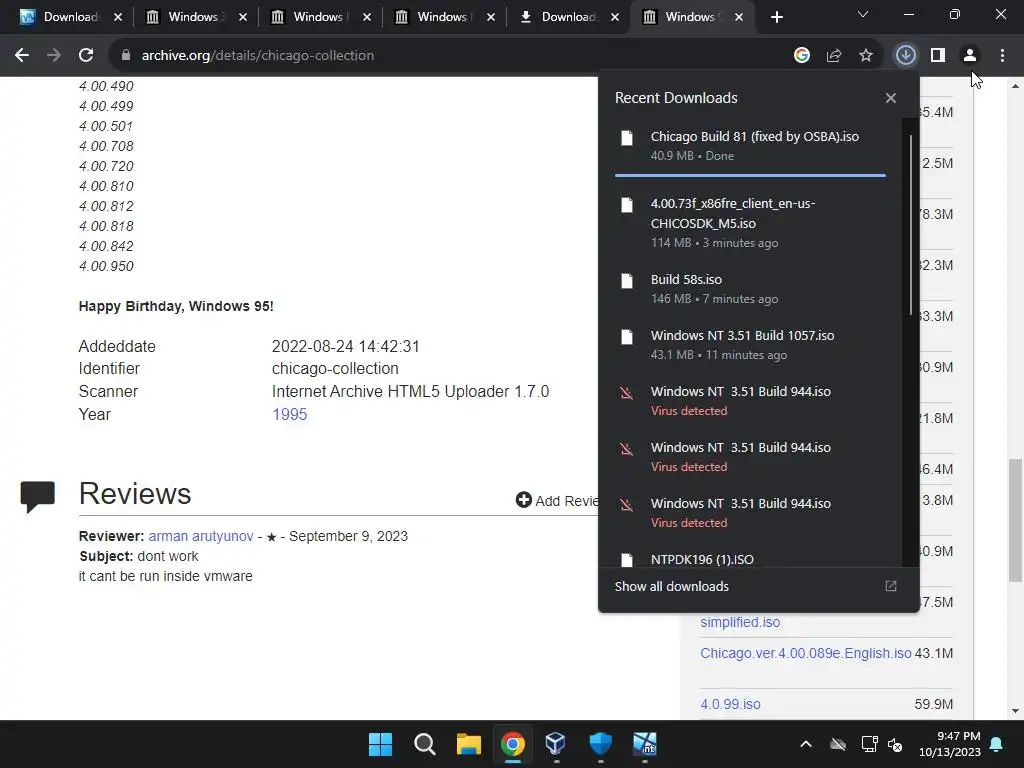Click the view site information lock icon
The width and height of the screenshot is (1024, 768).
(126, 56)
